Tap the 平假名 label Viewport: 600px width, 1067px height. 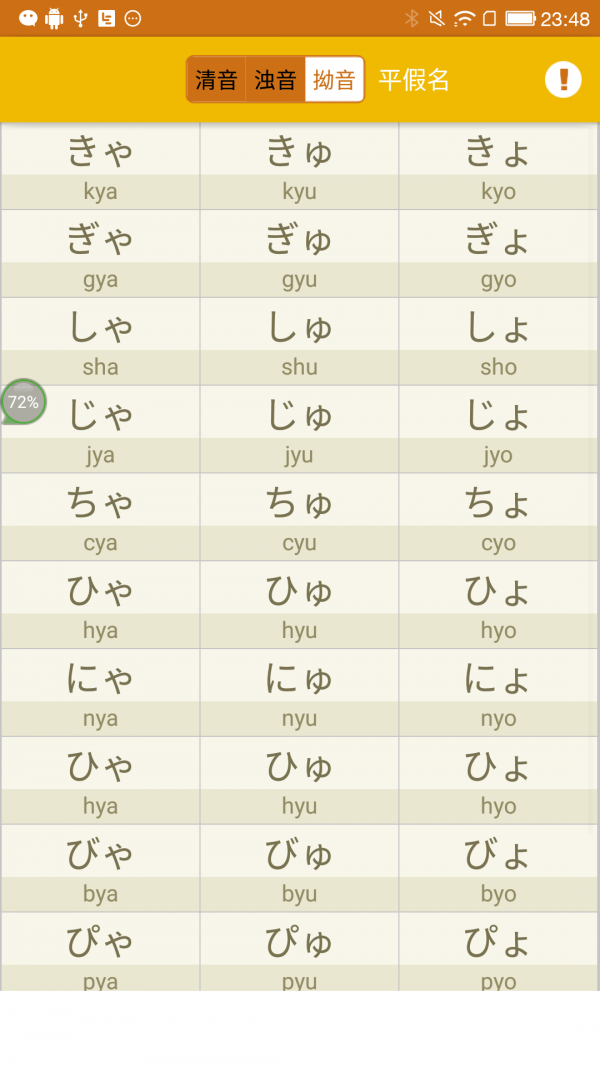[414, 80]
